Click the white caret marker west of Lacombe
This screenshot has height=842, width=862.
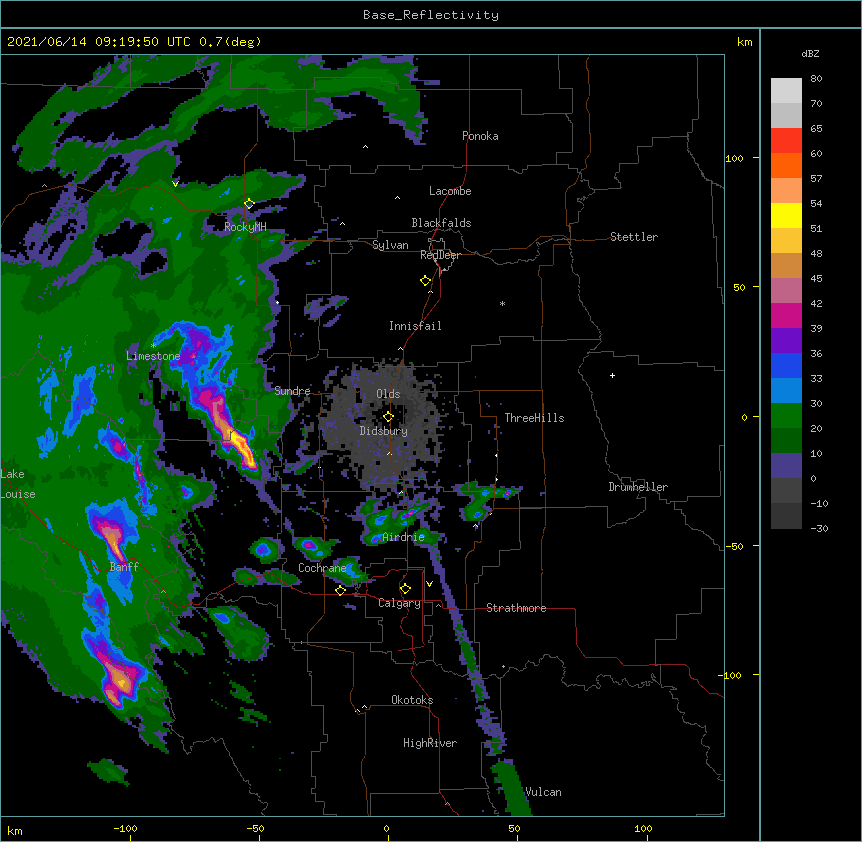click(x=397, y=197)
